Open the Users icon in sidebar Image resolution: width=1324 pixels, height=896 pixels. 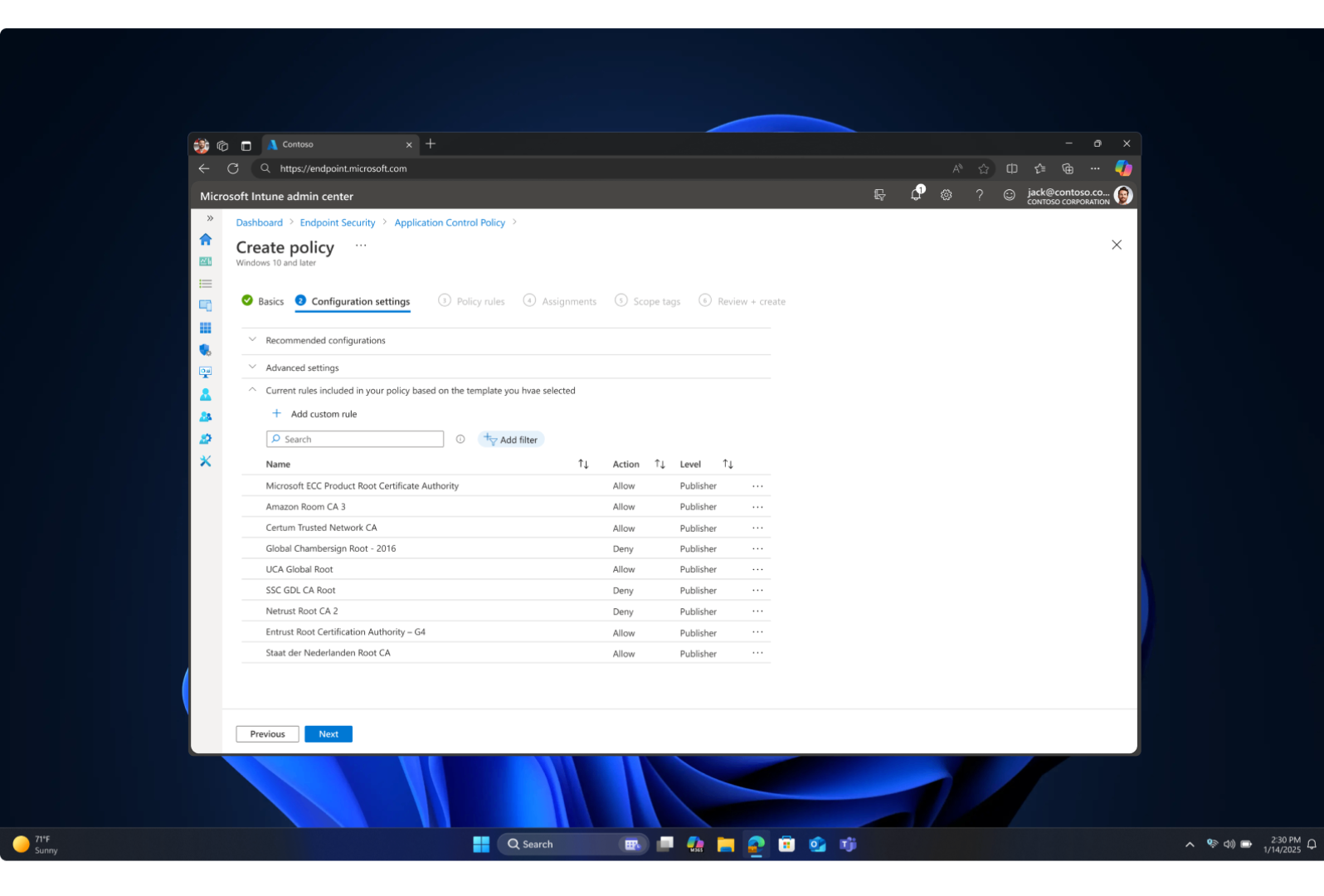[x=205, y=395]
